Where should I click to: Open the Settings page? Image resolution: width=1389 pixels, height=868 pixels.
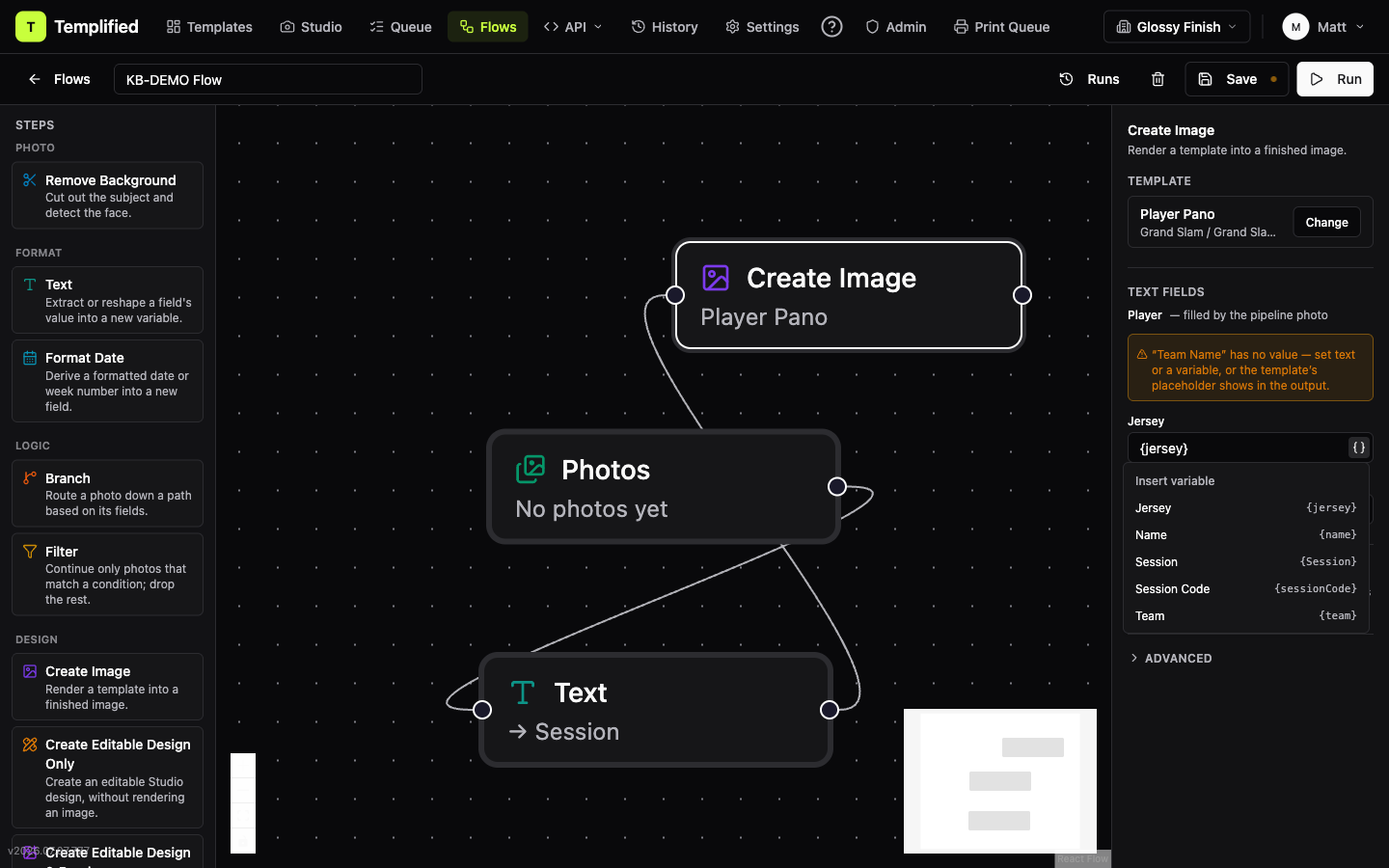tap(762, 27)
